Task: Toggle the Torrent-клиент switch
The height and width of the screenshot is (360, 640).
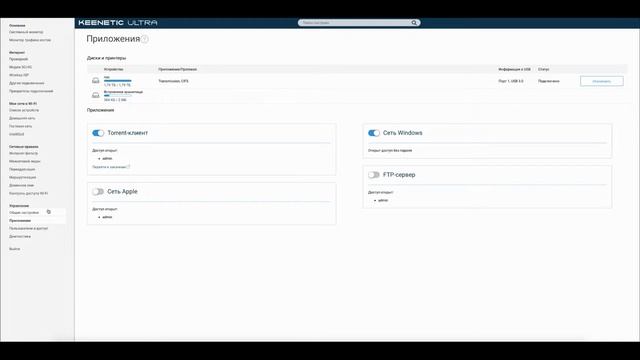Action: click(98, 133)
